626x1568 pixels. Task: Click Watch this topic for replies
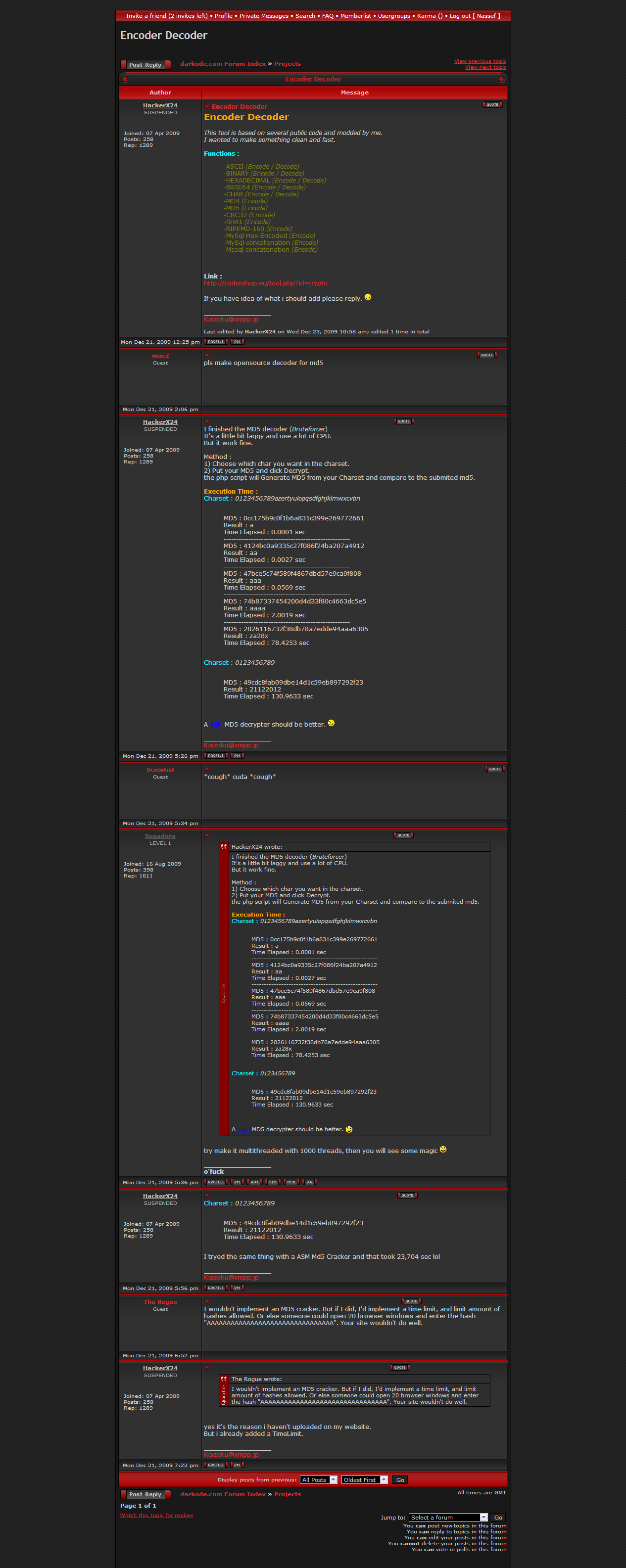pyautogui.click(x=156, y=1515)
